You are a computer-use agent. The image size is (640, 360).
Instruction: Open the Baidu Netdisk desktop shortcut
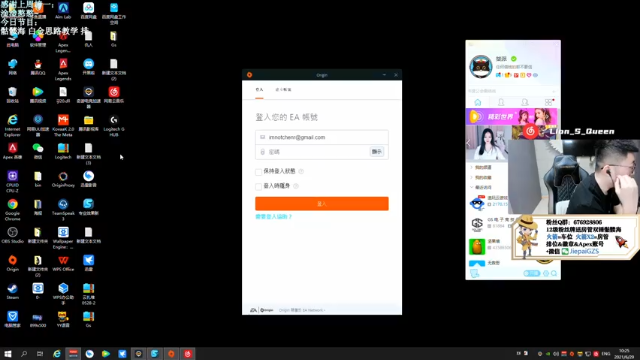coord(89,11)
